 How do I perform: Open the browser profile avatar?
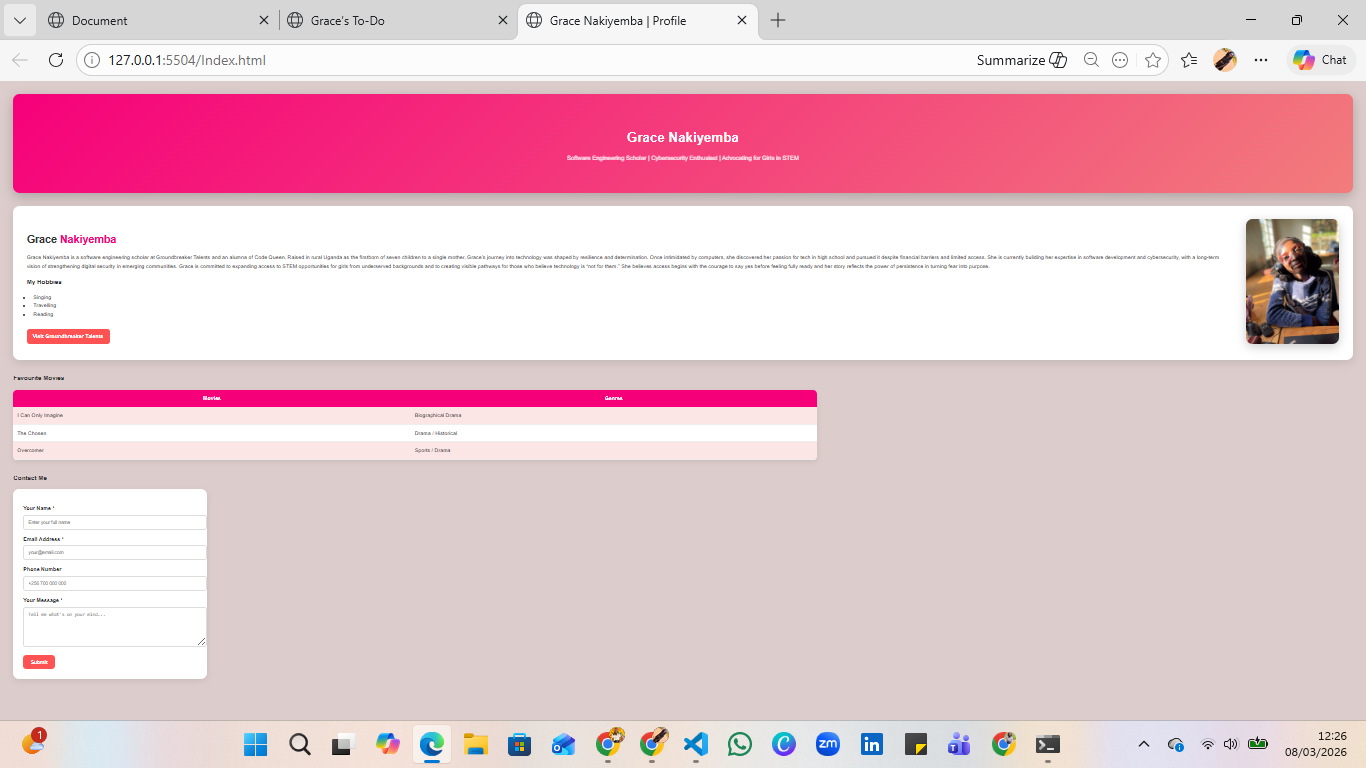point(1225,60)
